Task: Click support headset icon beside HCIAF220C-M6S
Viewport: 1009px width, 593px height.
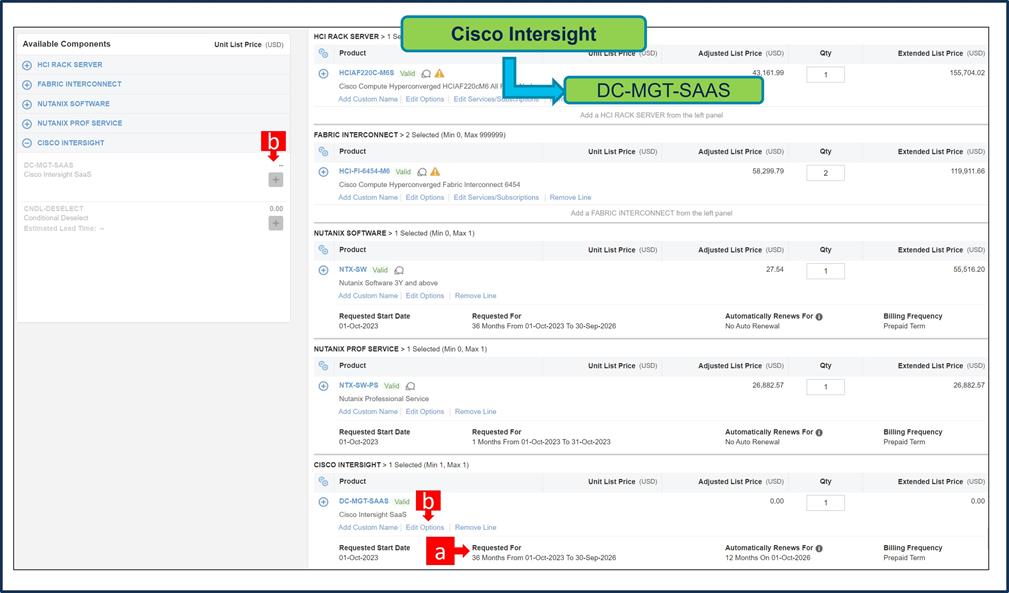Action: click(425, 74)
